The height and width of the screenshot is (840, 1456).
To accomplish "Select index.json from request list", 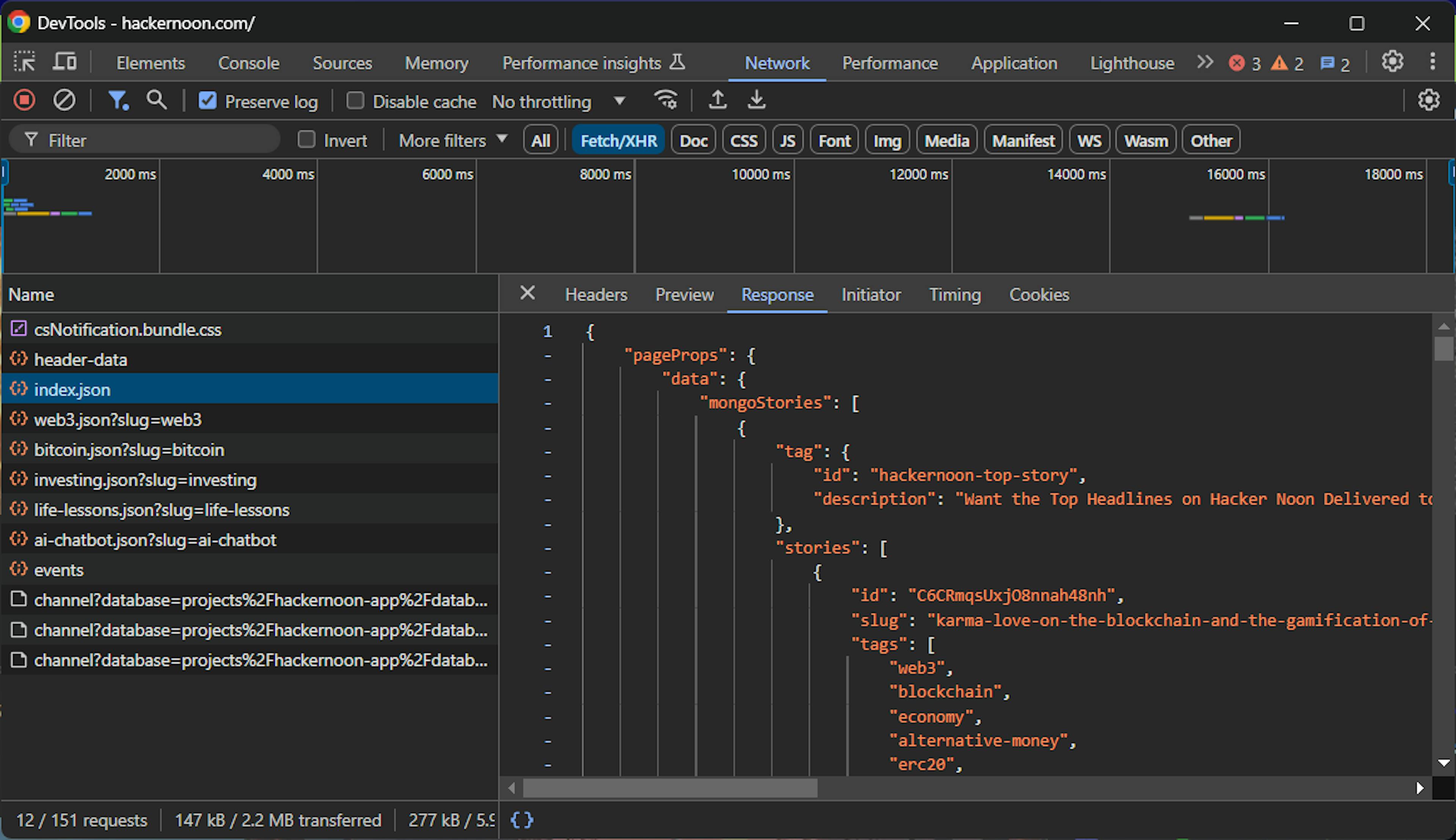I will (x=71, y=389).
